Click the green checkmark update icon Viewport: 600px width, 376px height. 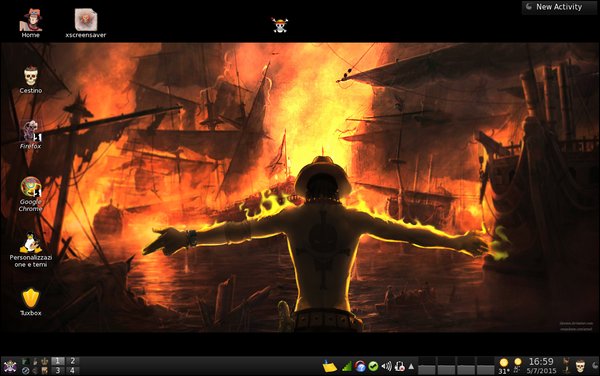pos(373,366)
